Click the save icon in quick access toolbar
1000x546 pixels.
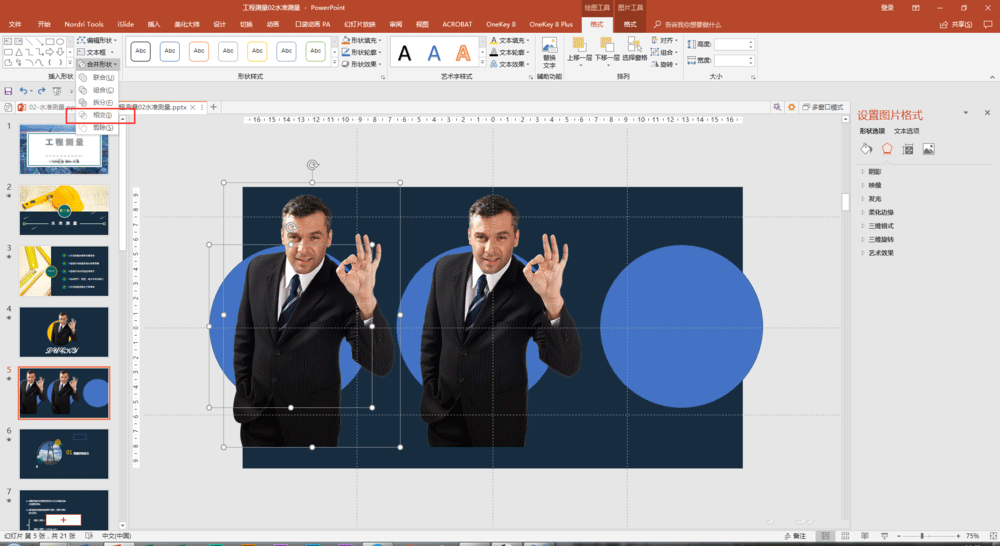coord(8,91)
